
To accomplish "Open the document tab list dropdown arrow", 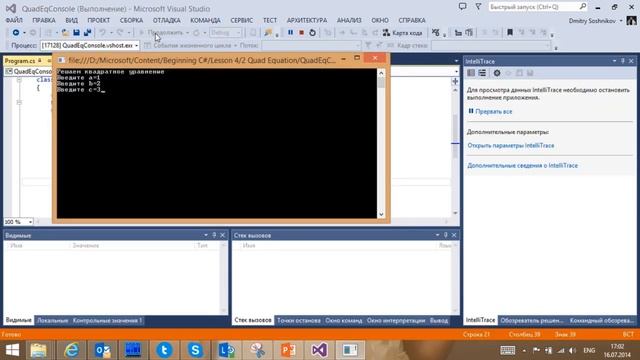I will pos(456,61).
